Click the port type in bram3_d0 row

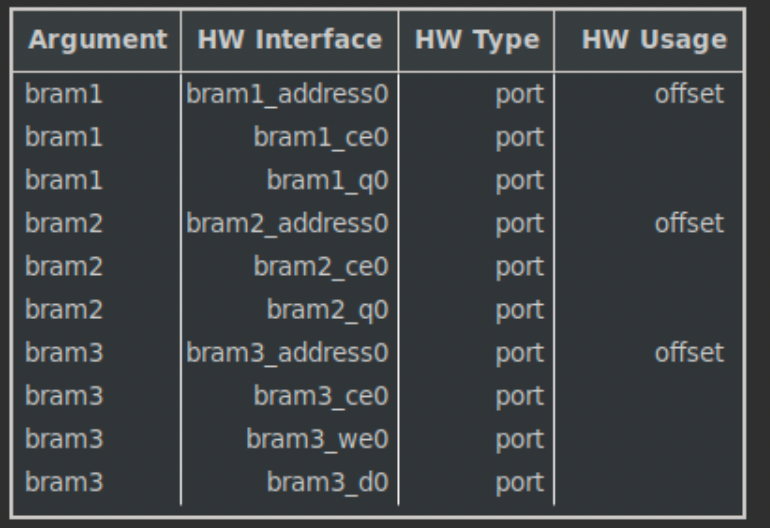point(520,483)
